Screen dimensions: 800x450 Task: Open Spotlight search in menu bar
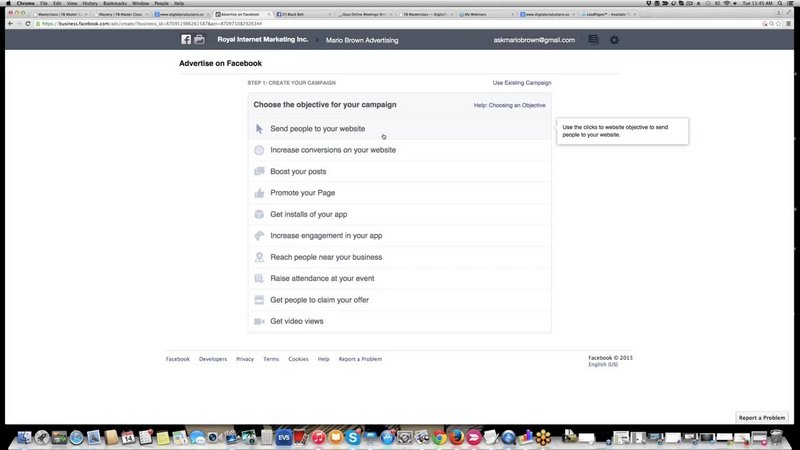point(780,3)
